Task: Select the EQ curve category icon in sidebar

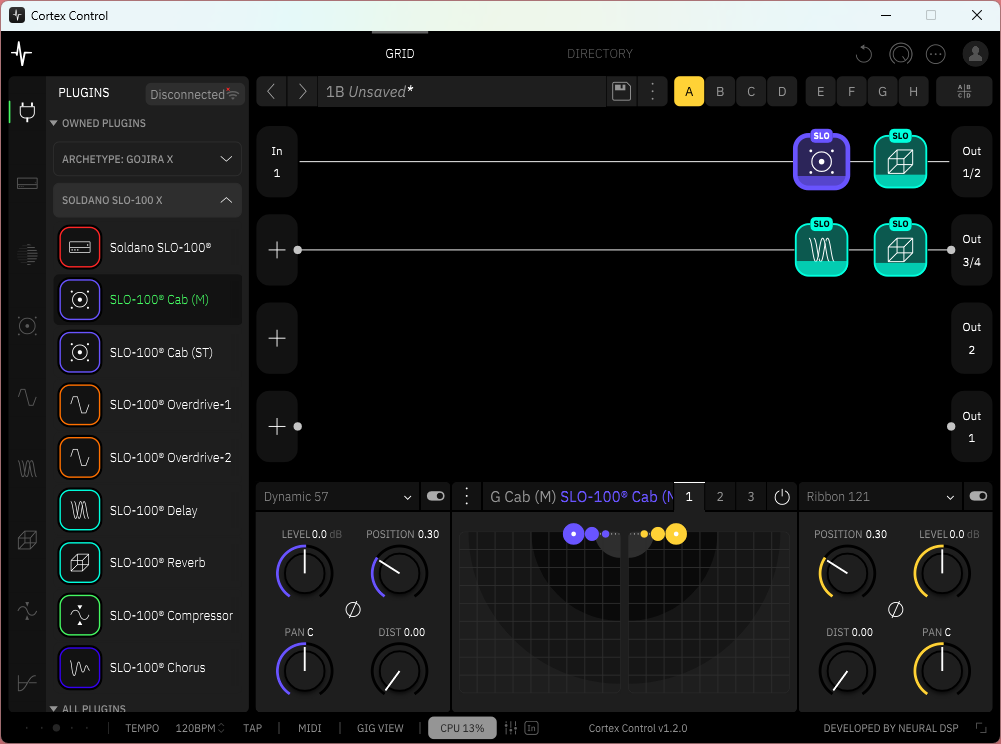Action: [x=27, y=683]
